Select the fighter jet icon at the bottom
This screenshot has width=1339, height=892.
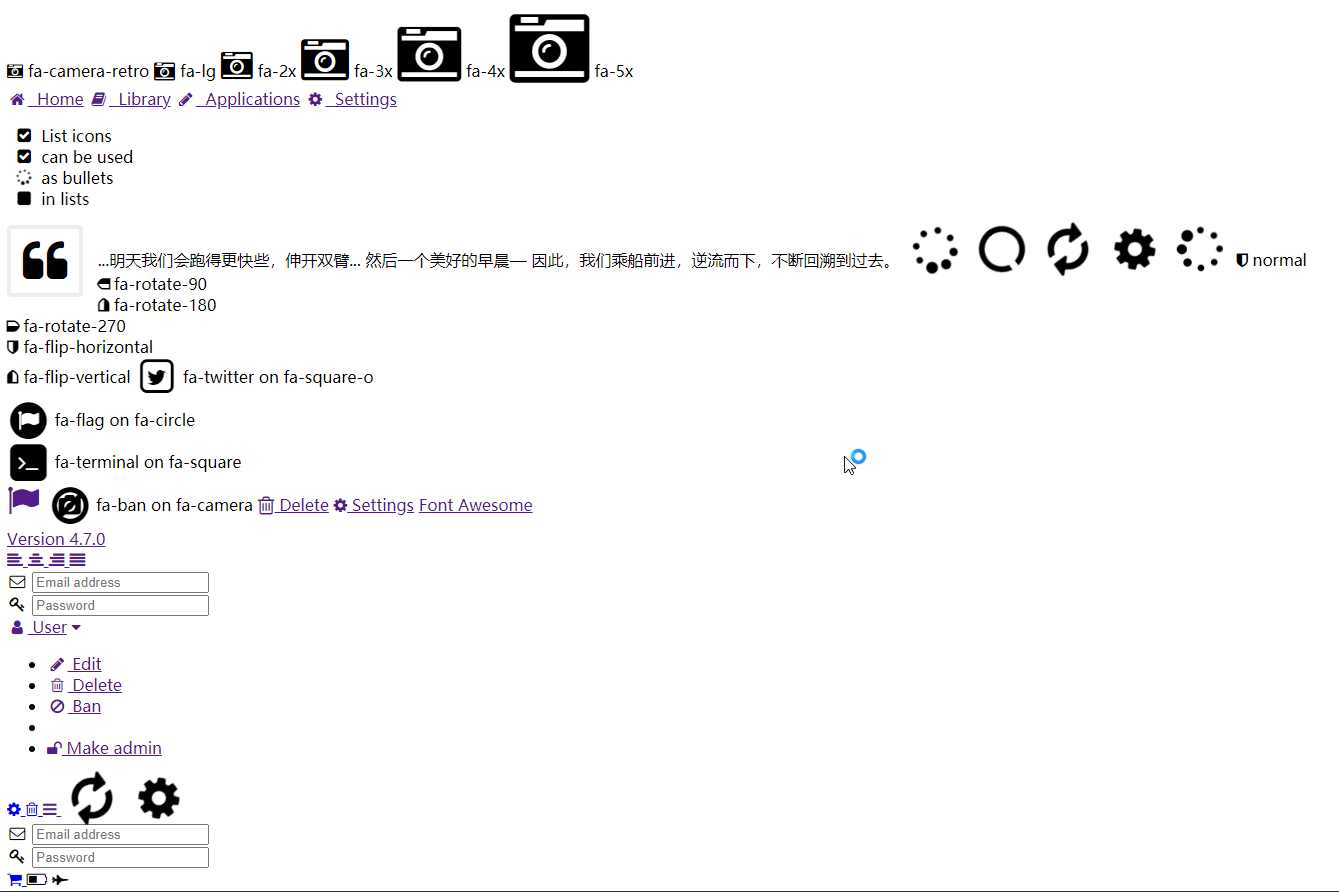(60, 878)
